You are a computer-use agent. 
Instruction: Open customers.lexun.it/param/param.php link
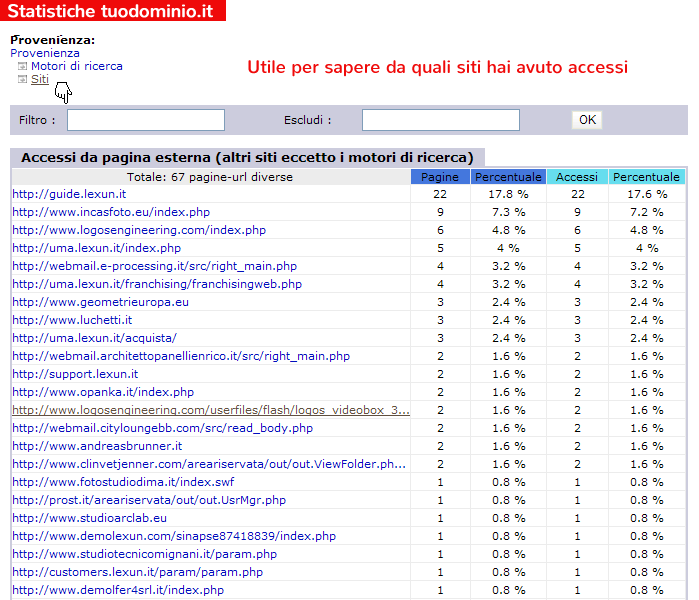pyautogui.click(x=138, y=572)
